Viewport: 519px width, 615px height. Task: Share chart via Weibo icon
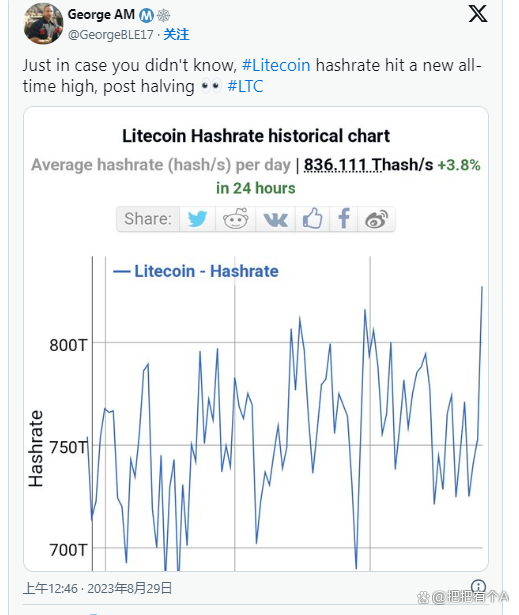376,219
